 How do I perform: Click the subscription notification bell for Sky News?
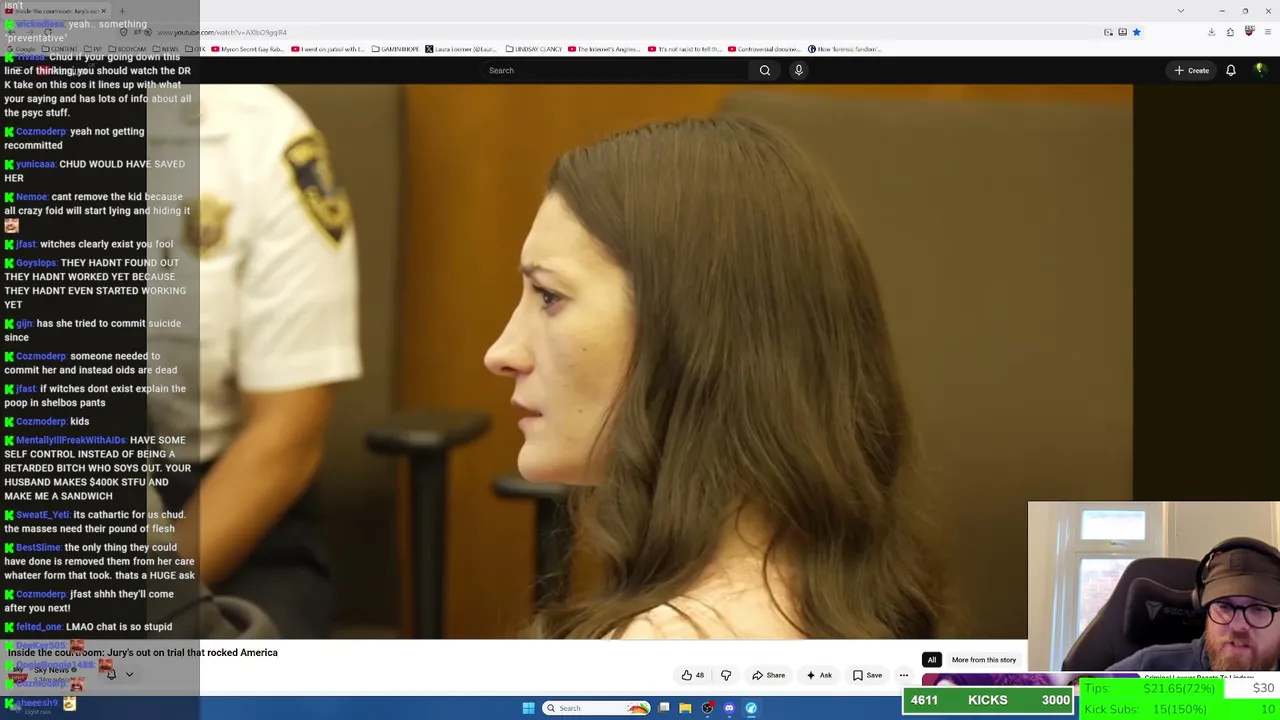click(x=111, y=674)
